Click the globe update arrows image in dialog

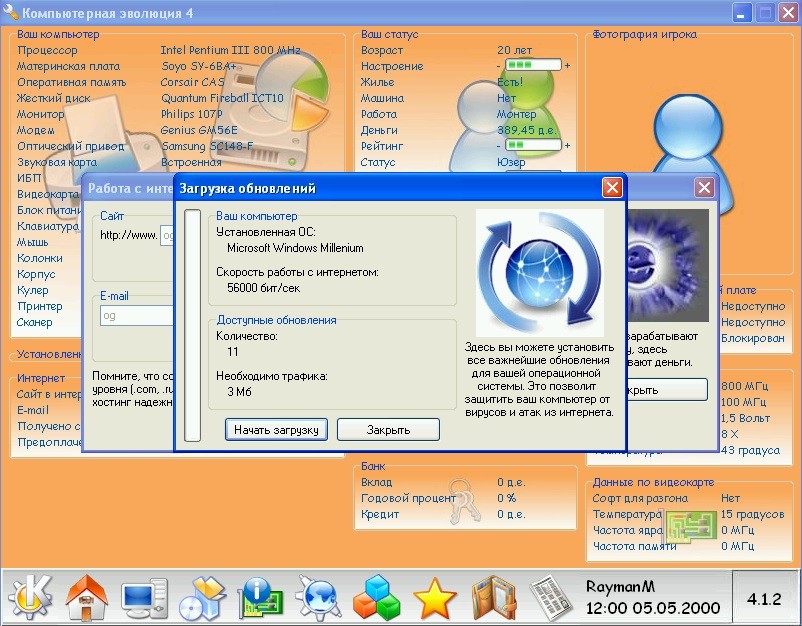[540, 272]
